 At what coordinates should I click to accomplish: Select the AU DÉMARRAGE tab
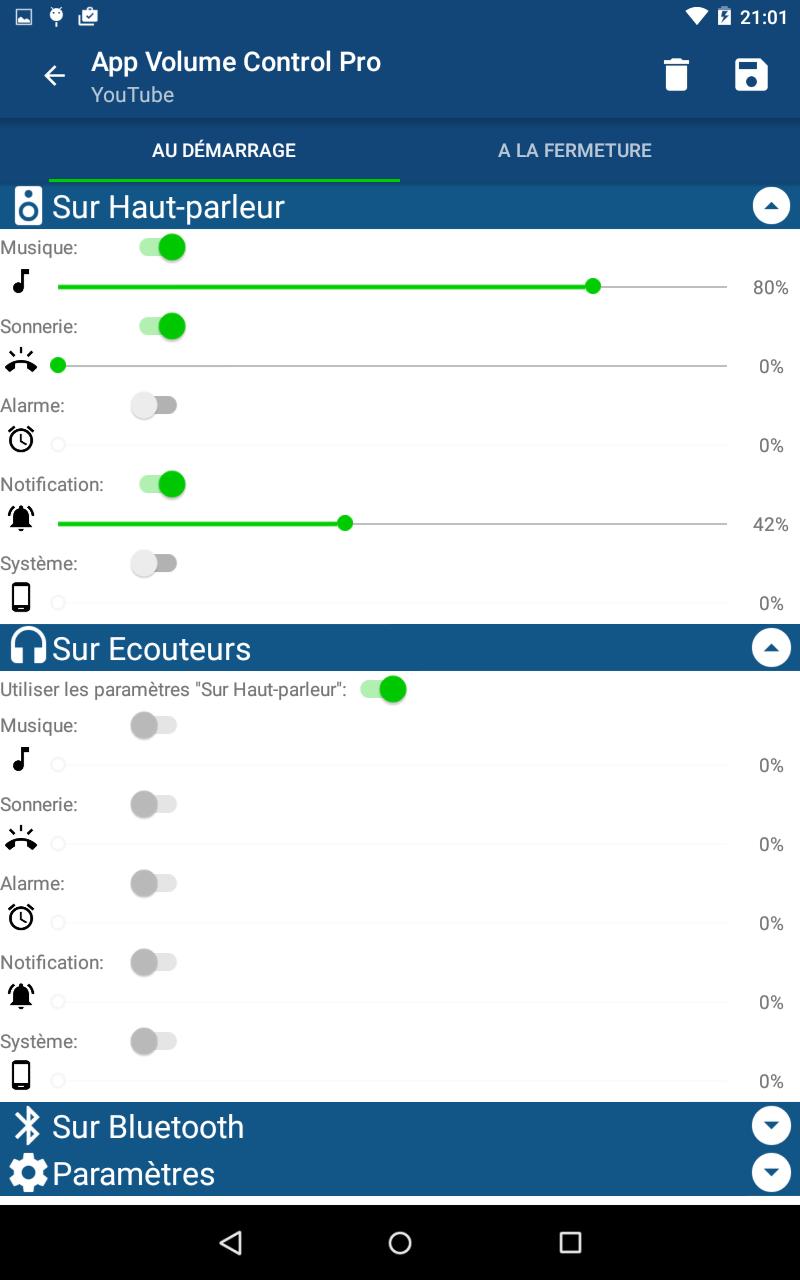tap(224, 150)
